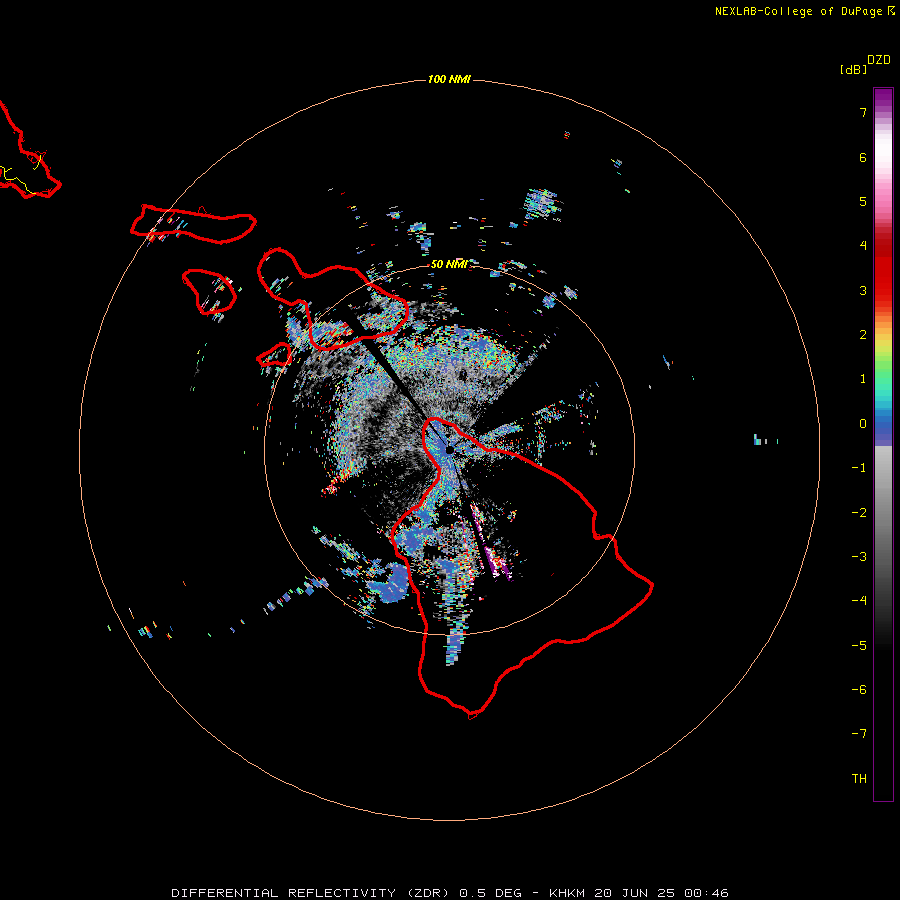Click the 0 value on the color scale
This screenshot has width=900, height=900.
(x=863, y=424)
